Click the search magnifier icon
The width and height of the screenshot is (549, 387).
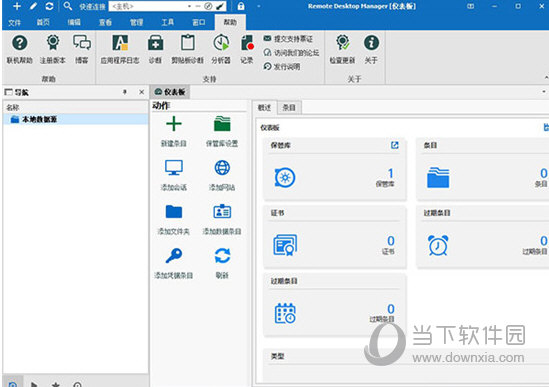[x=68, y=6]
